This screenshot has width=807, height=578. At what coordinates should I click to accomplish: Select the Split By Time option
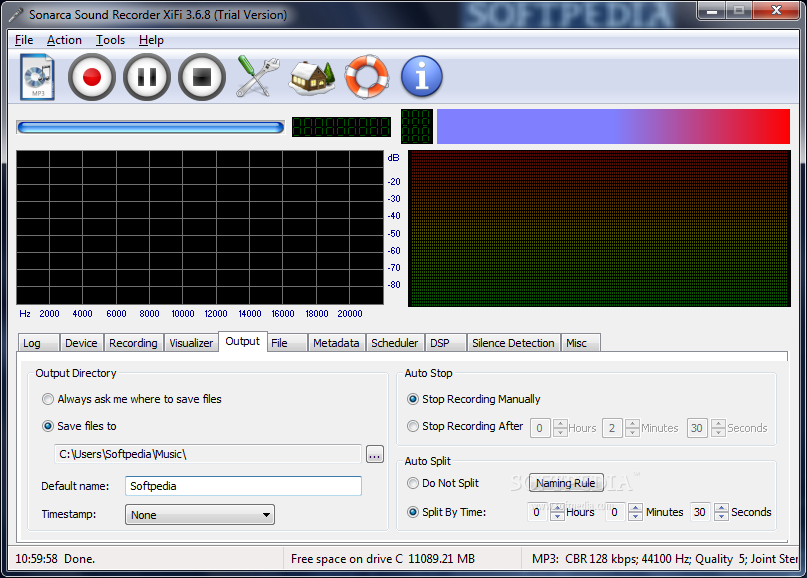[x=447, y=512]
